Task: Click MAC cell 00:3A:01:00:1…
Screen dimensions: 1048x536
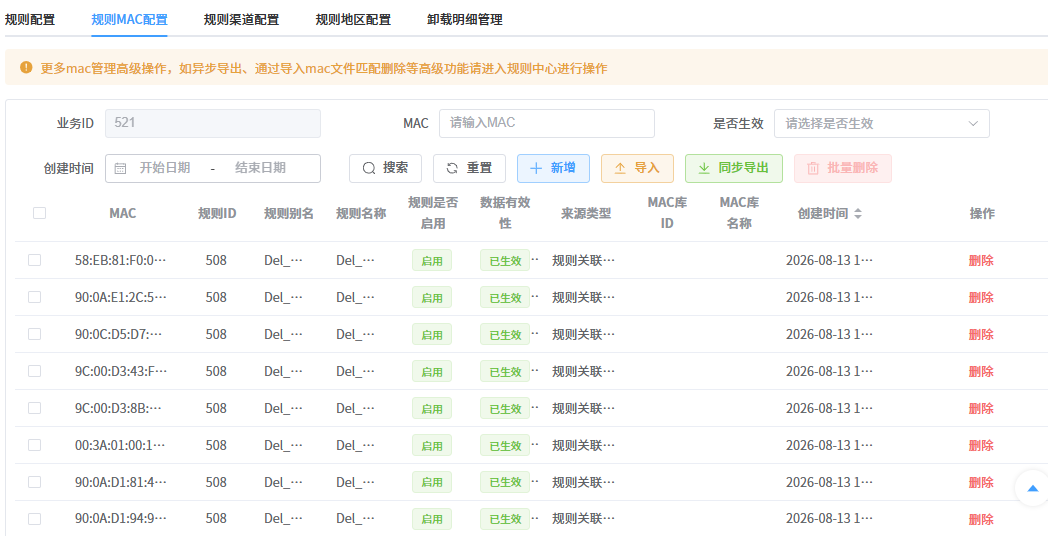Action: pyautogui.click(x=120, y=446)
